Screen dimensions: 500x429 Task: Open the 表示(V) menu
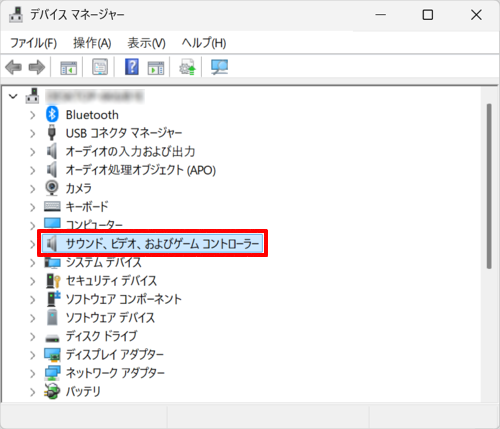tap(146, 43)
